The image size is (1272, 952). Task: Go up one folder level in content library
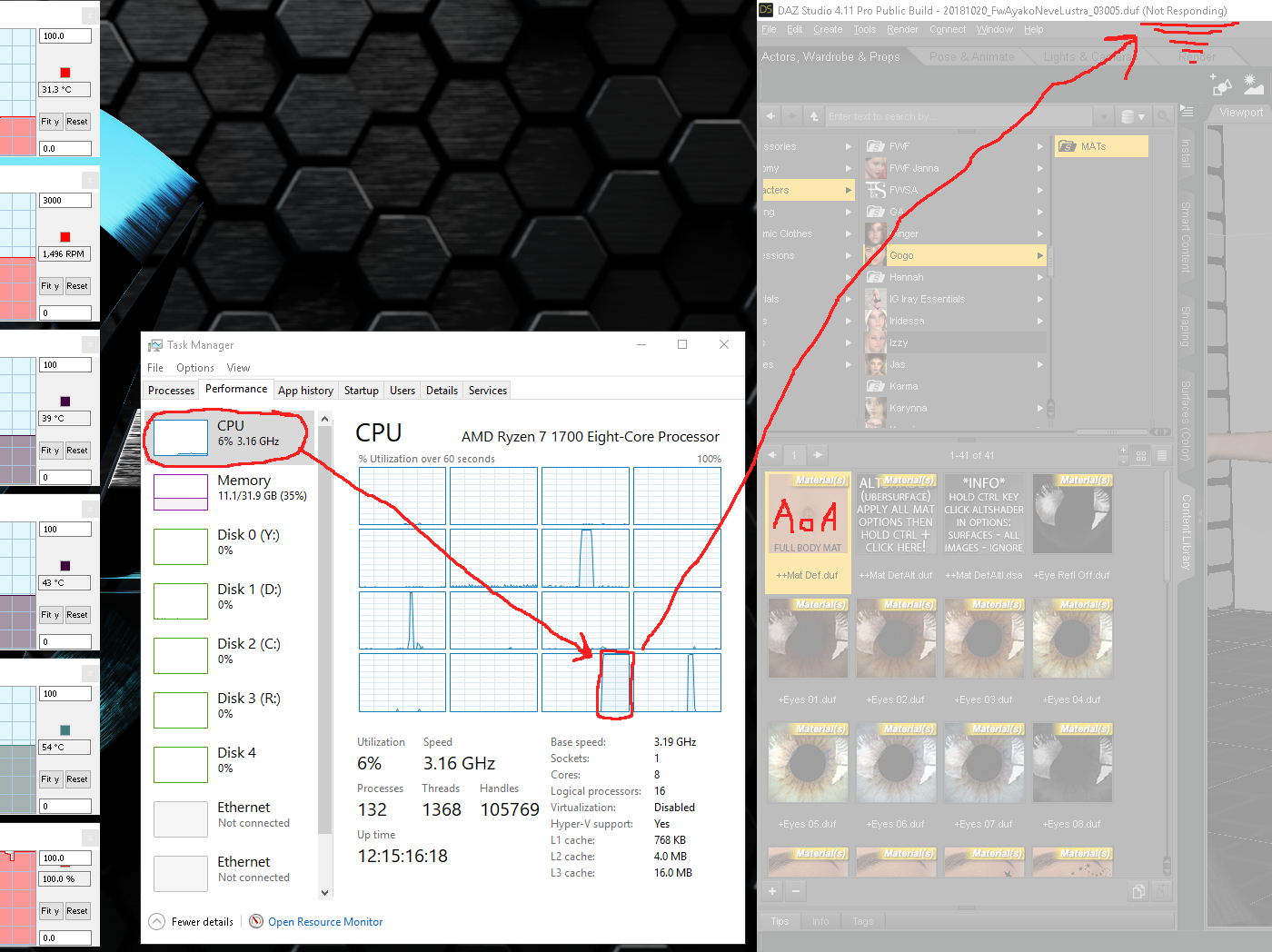pyautogui.click(x=814, y=116)
